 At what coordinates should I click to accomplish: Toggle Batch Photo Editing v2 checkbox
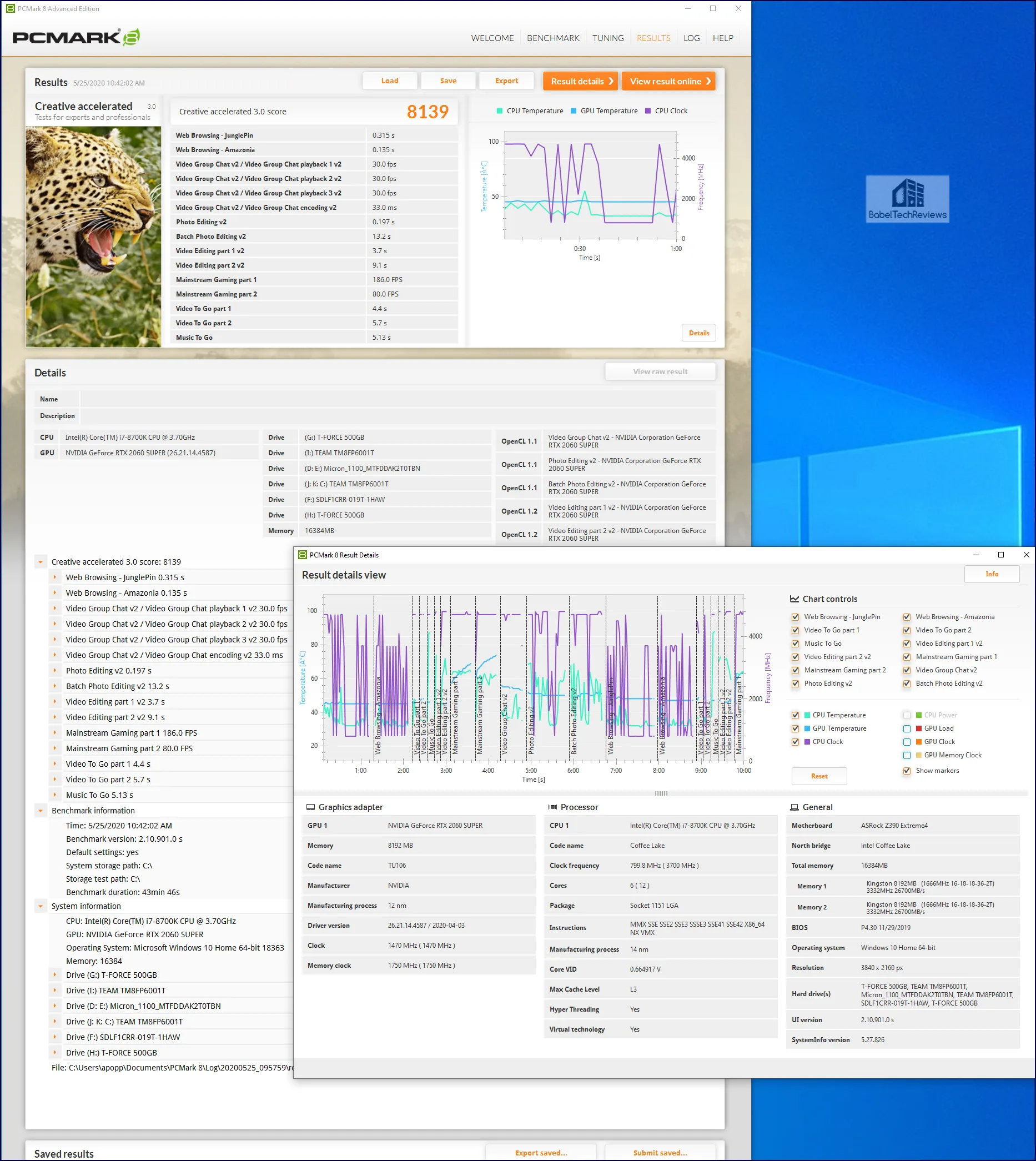coord(907,683)
